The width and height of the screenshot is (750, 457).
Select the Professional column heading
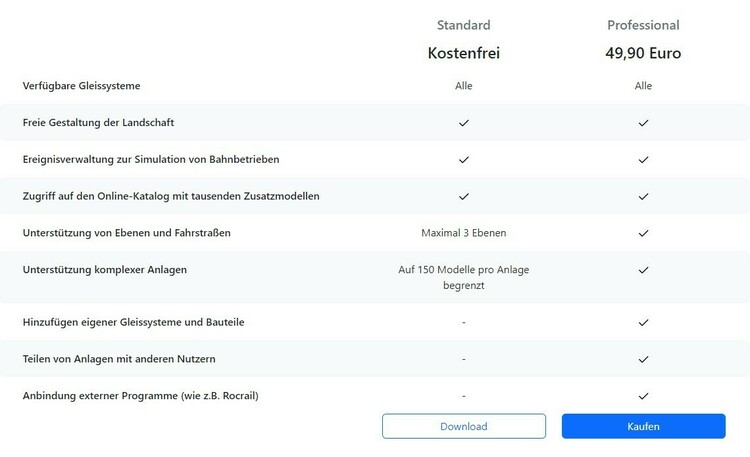point(643,25)
